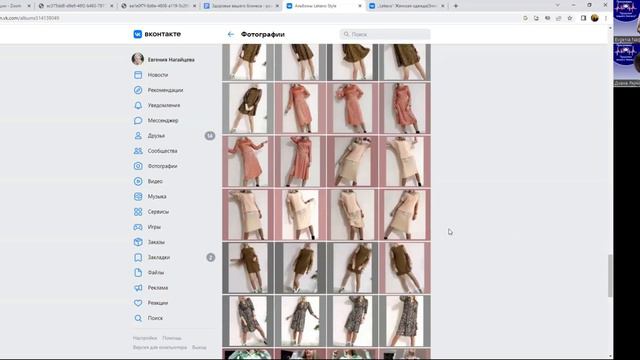Click the Выход logout link

199,347
